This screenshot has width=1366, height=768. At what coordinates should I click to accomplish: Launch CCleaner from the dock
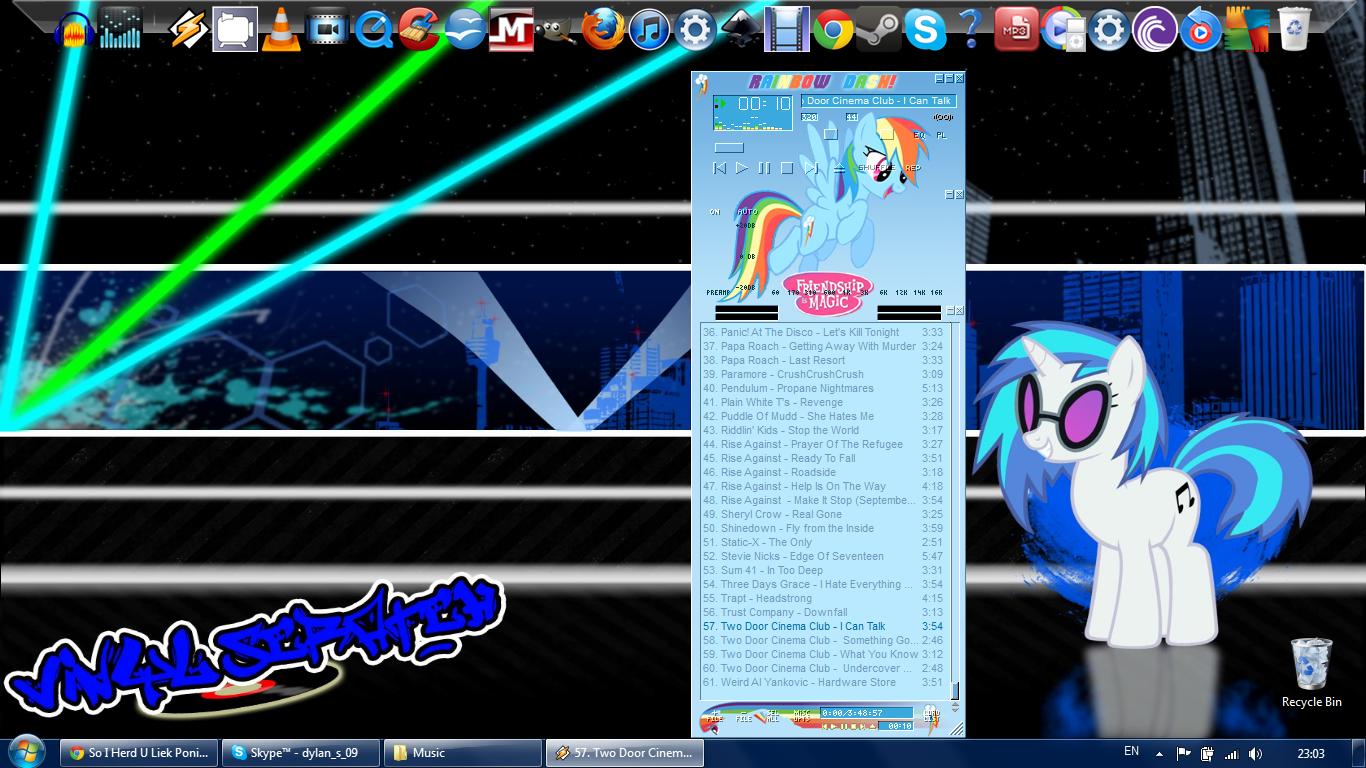[418, 30]
